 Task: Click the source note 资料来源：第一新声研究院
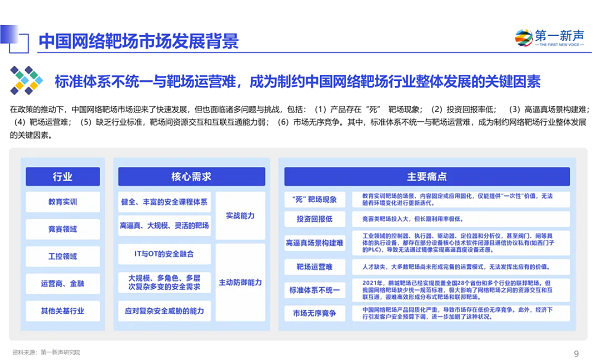46,352
